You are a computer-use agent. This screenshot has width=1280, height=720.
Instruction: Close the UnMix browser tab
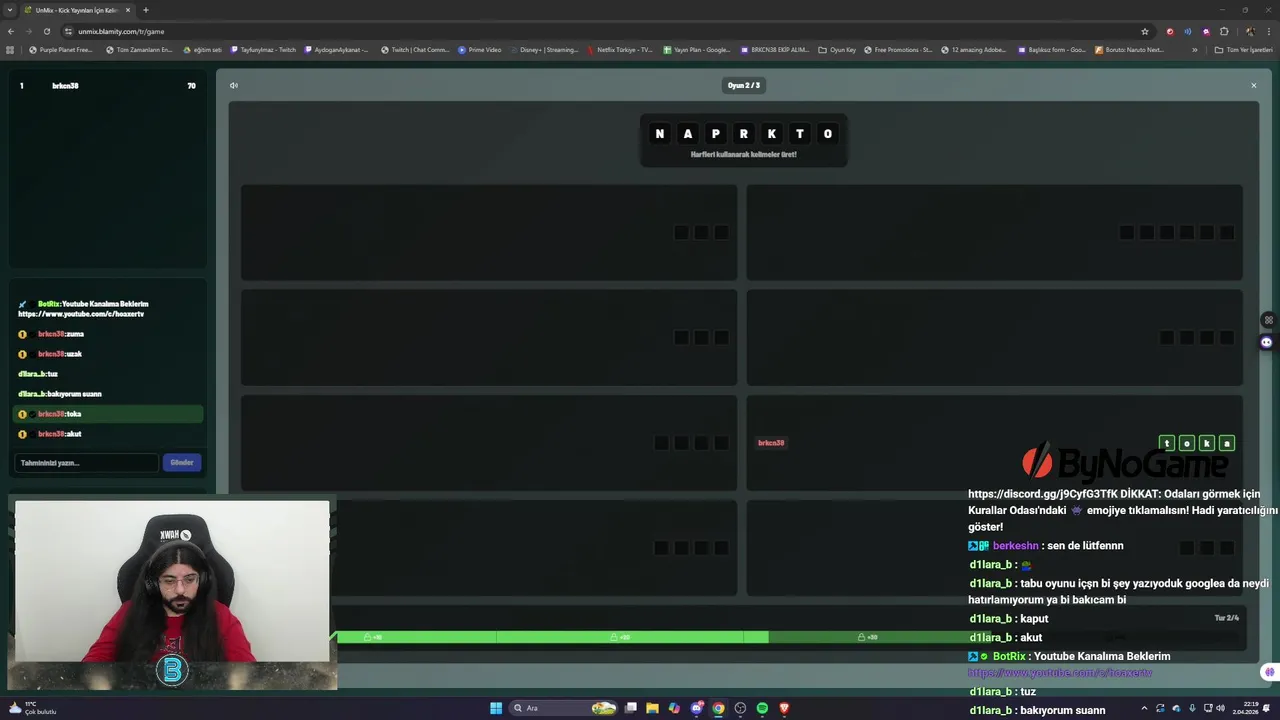[x=128, y=10]
